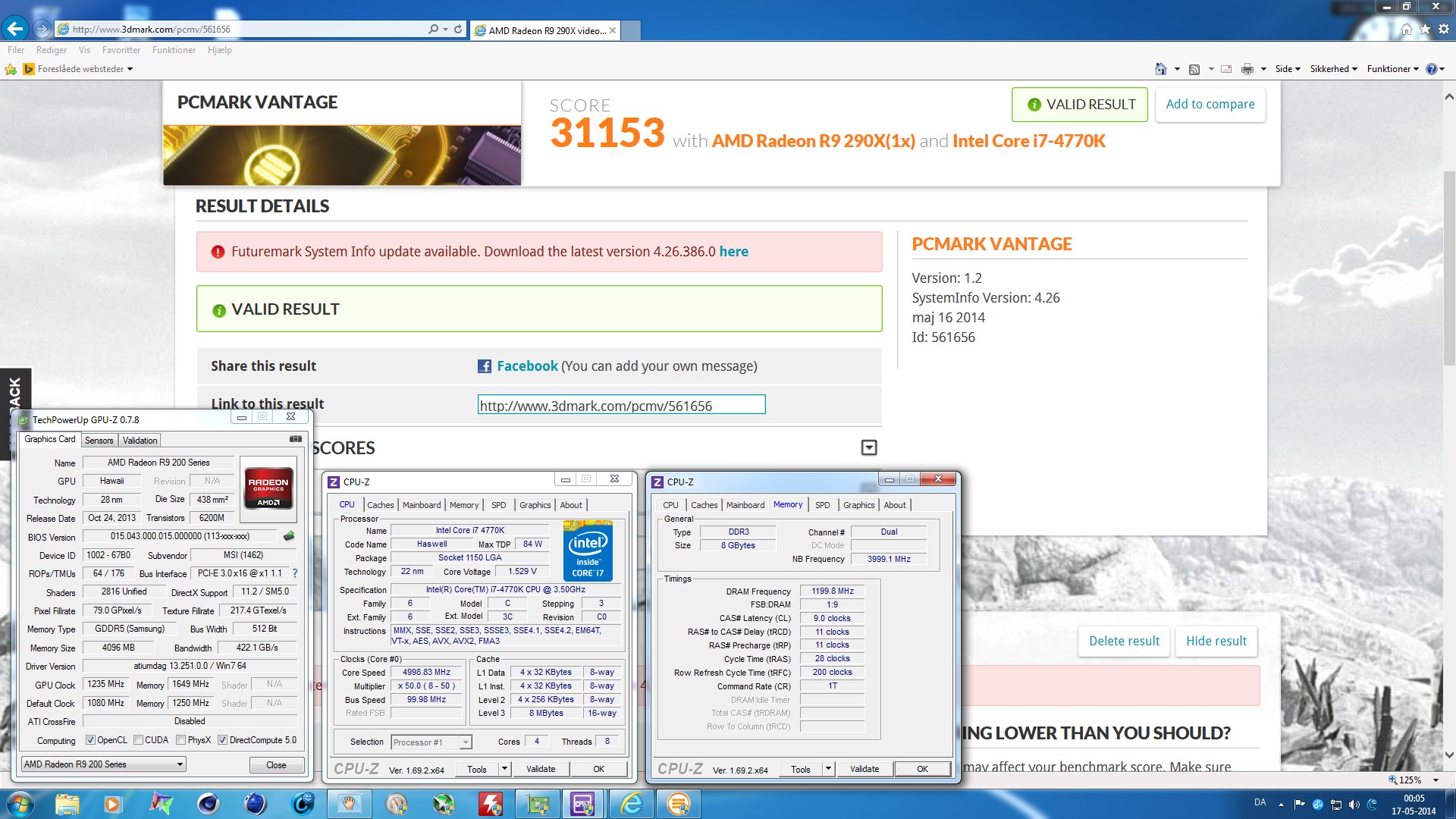The image size is (1456, 819).
Task: Follow the 'here' SystemInfo download link
Action: 733,252
